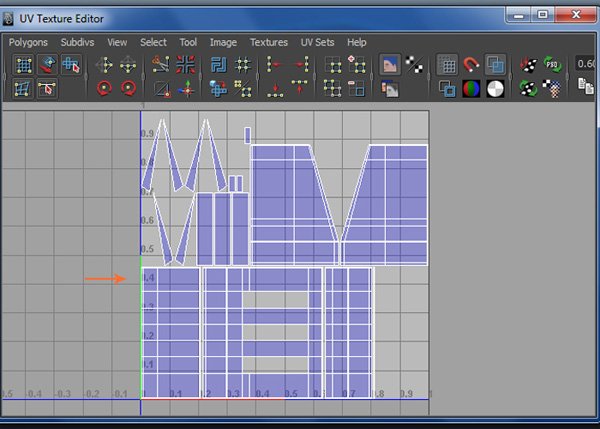Screen dimensions: 600x429
Task: Click the Layout UVs icon
Action: click(218, 66)
